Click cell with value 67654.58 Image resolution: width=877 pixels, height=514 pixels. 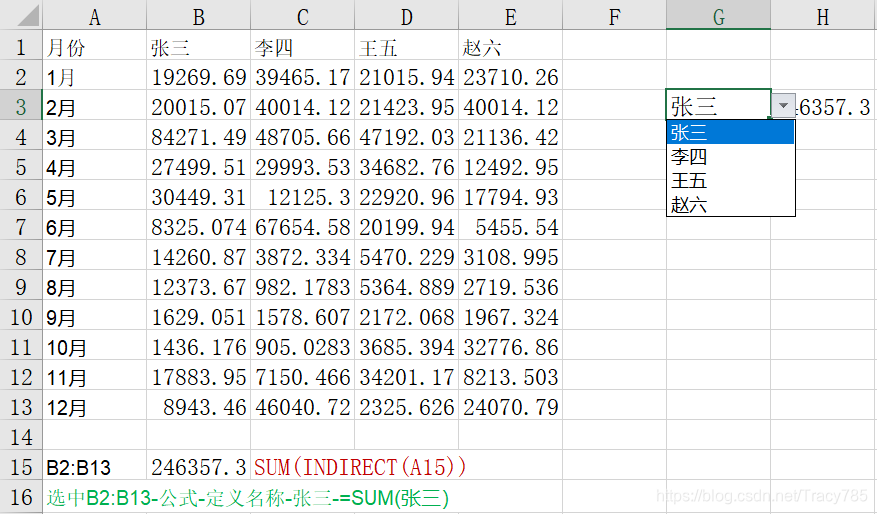pos(303,226)
